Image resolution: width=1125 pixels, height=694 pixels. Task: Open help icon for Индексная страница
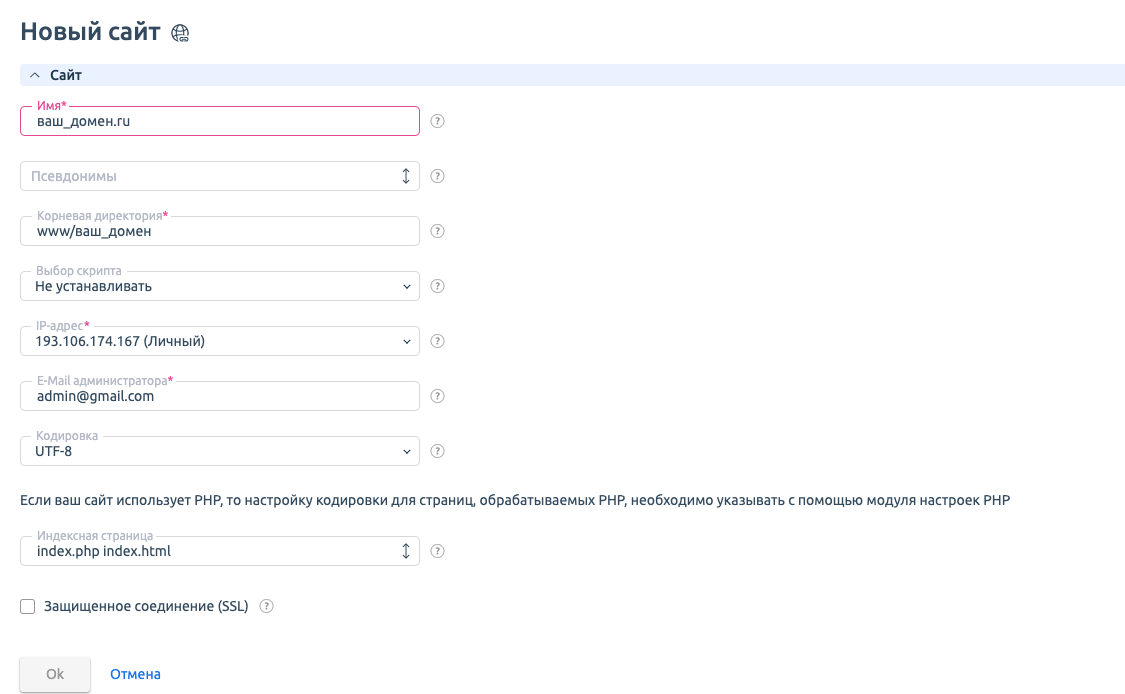pyautogui.click(x=437, y=551)
